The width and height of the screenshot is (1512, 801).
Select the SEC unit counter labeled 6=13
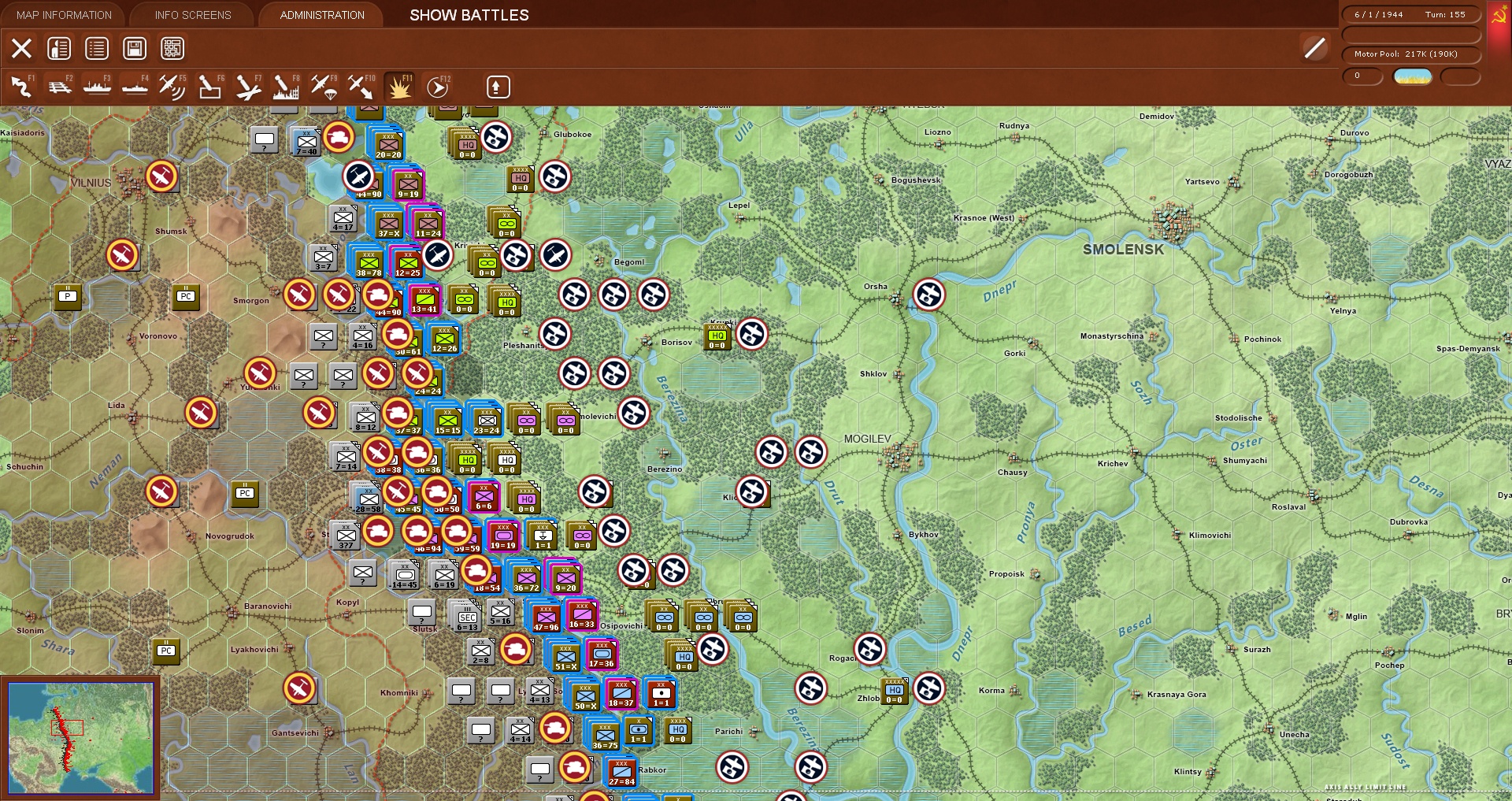[x=468, y=618]
